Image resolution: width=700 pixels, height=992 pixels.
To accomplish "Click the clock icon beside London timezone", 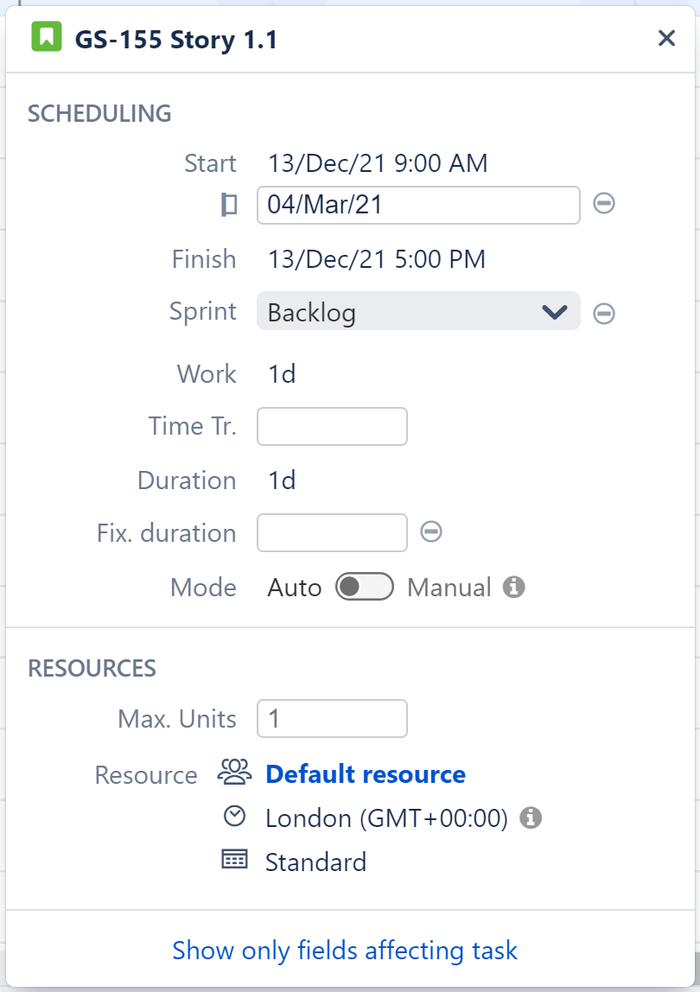I will coord(233,817).
